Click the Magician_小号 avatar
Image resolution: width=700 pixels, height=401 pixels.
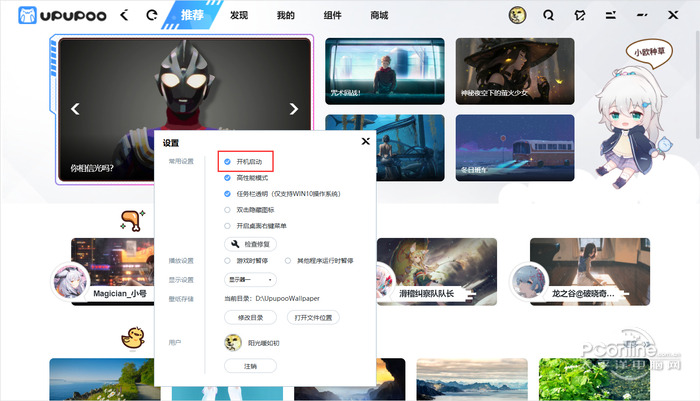click(71, 281)
